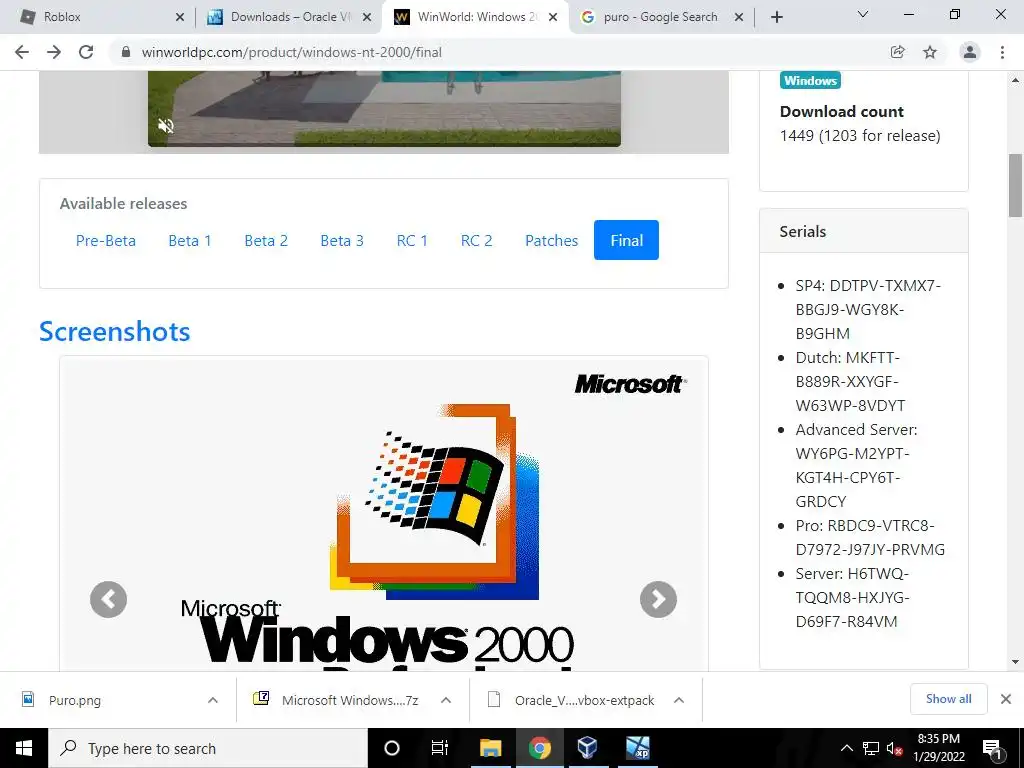This screenshot has height=768, width=1024.
Task: Click the Windows 2000 screenshot image
Action: (384, 514)
